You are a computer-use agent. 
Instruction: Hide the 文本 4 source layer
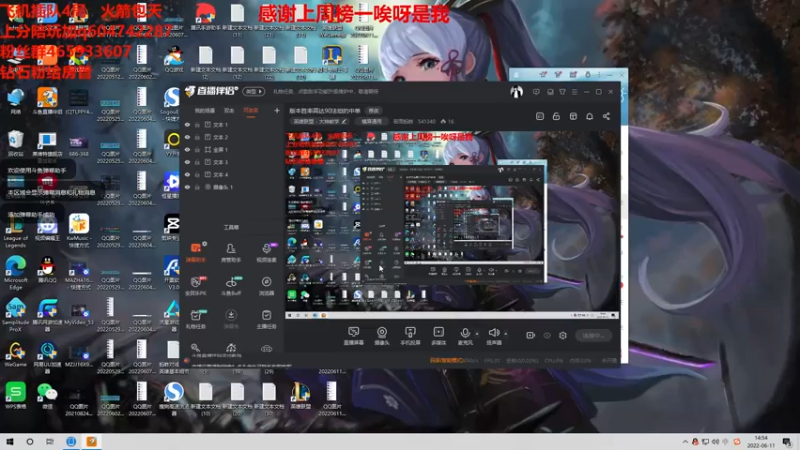pyautogui.click(x=187, y=174)
